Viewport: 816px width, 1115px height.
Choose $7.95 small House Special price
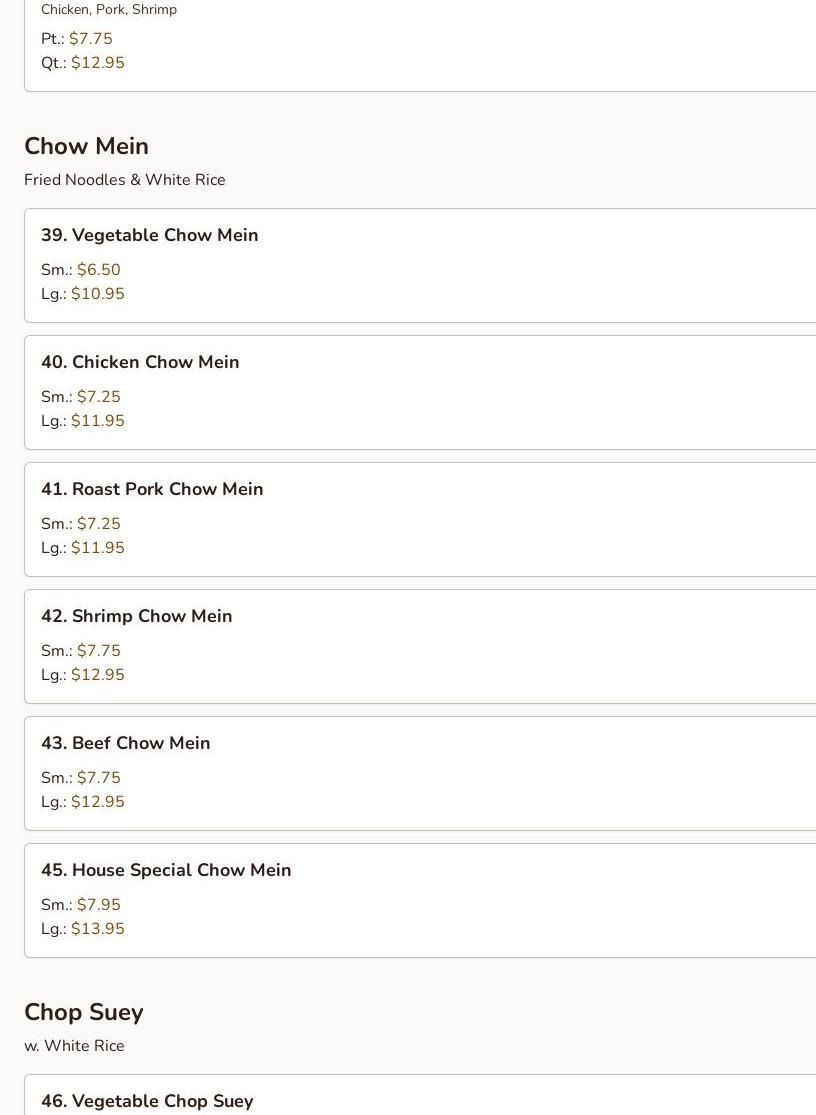98,905
